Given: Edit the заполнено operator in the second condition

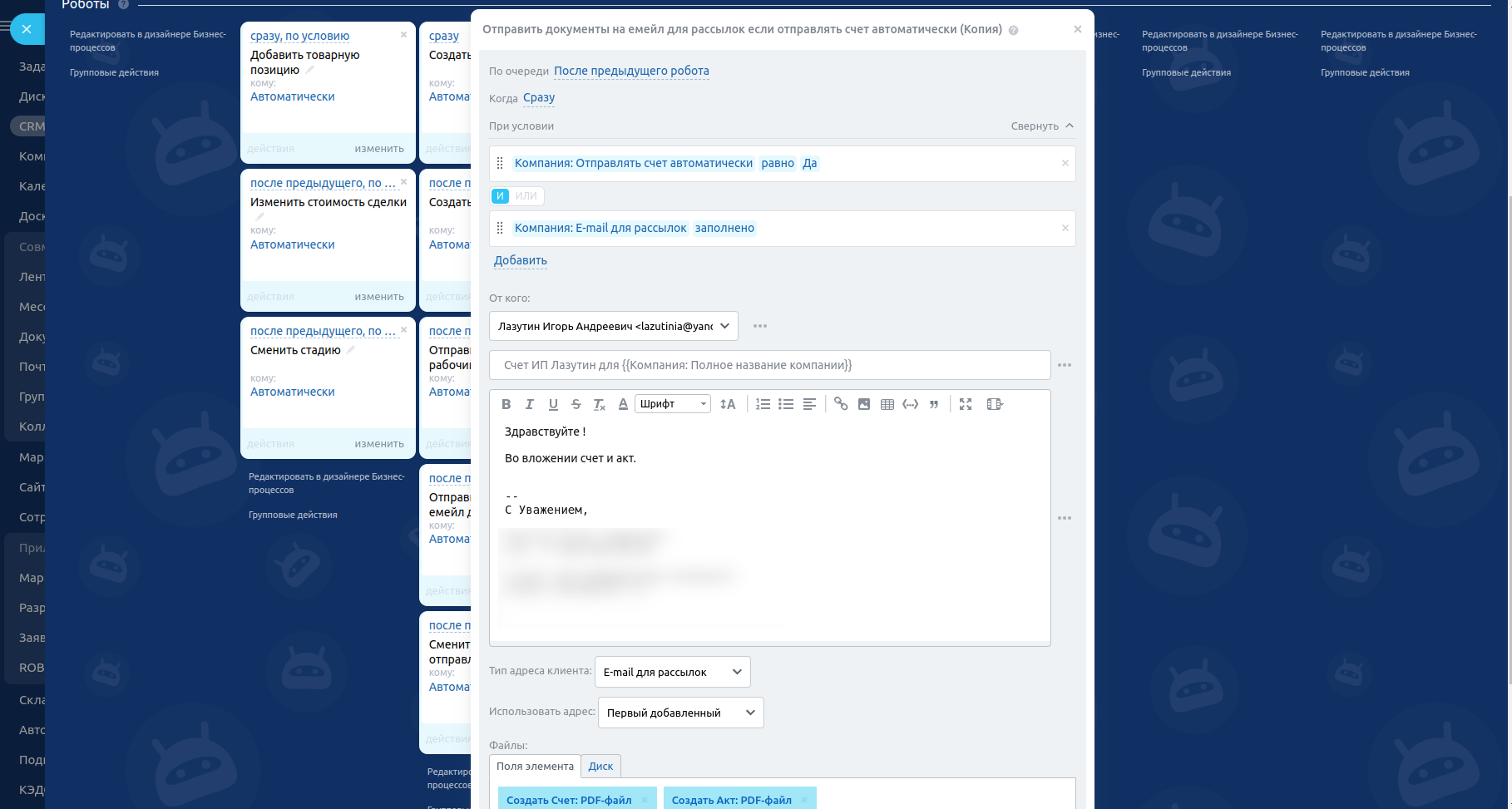Looking at the screenshot, I should tap(724, 228).
